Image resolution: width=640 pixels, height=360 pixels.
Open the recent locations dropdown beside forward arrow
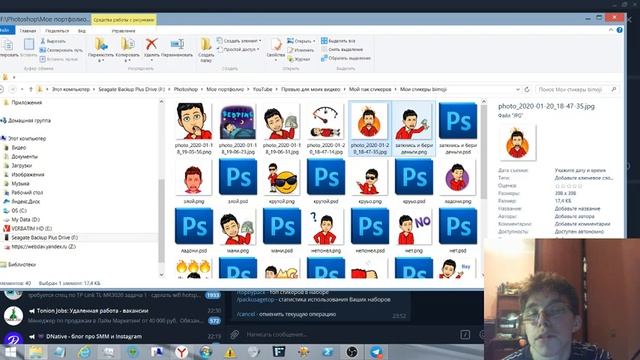tap(22, 89)
